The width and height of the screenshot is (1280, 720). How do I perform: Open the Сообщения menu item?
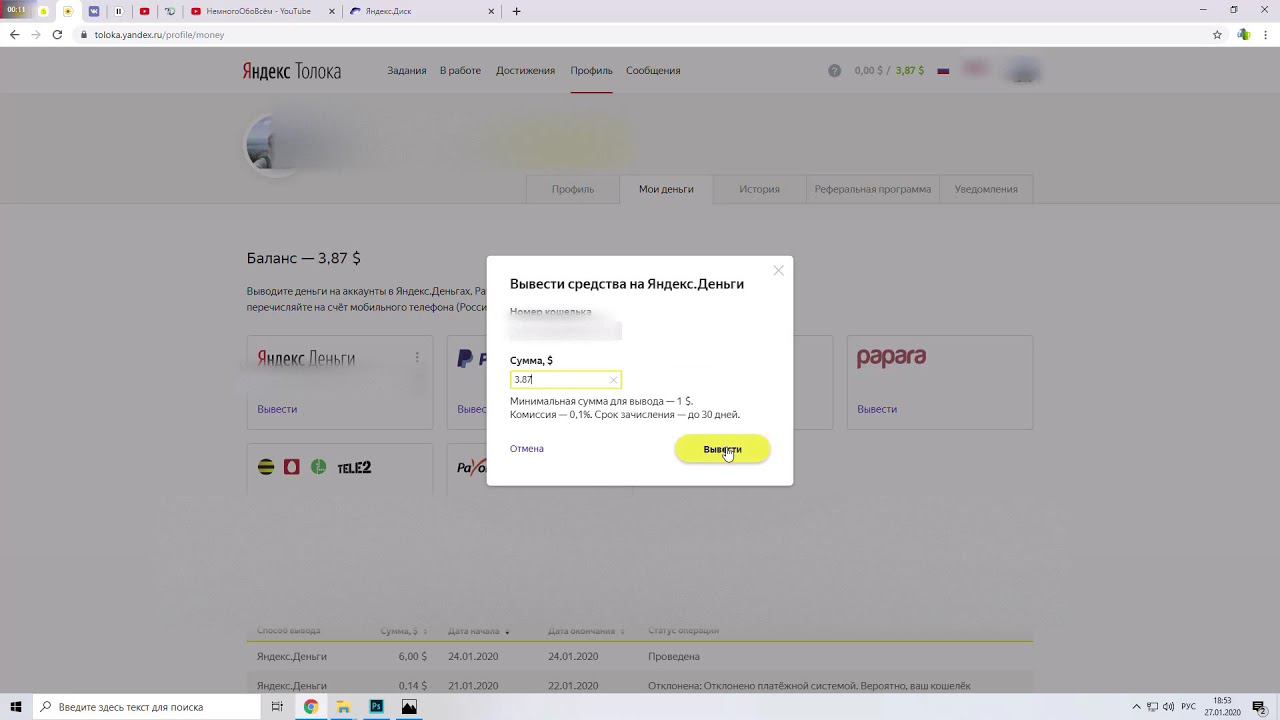653,70
